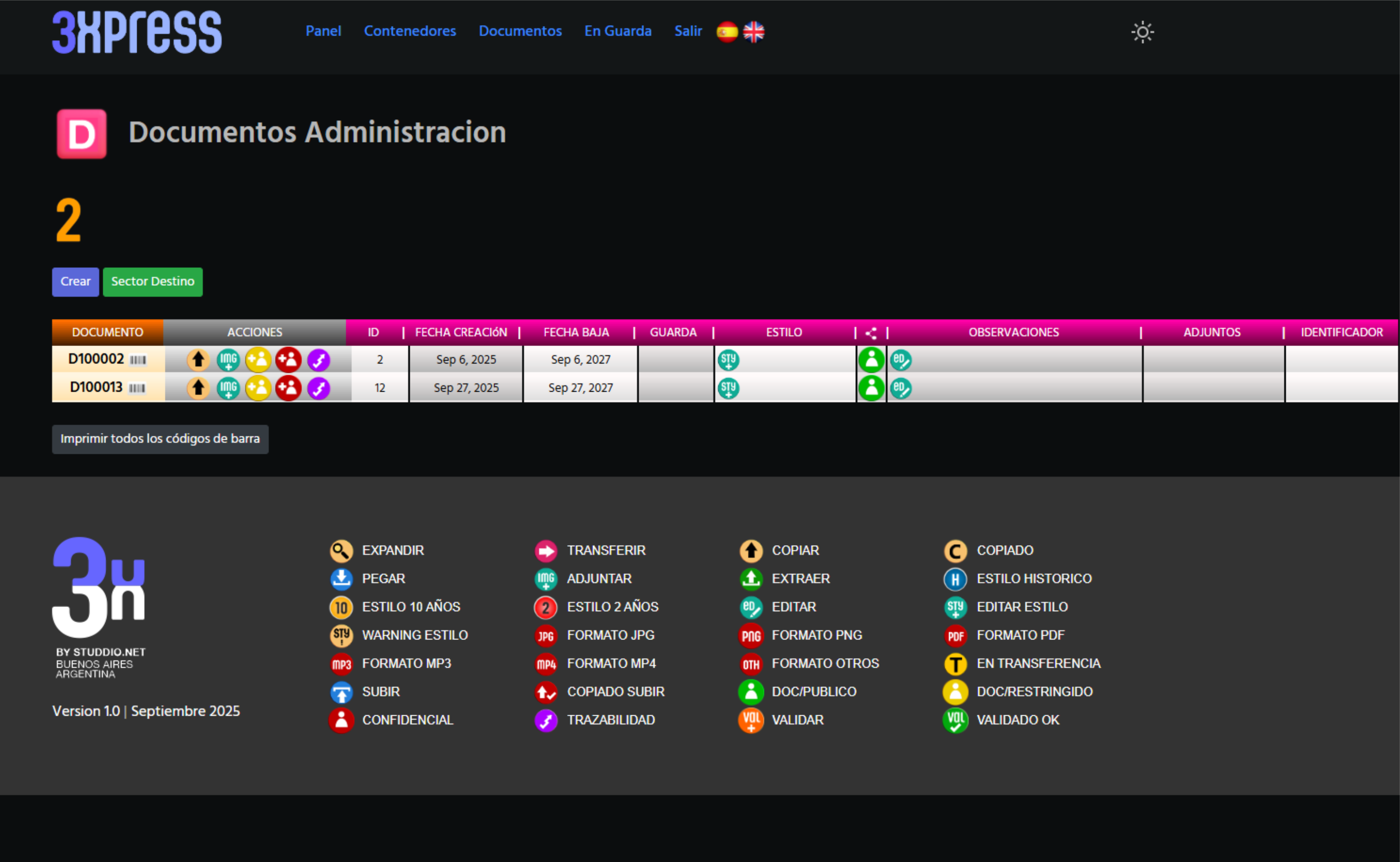Click the share icon in table header
This screenshot has width=1400, height=862.
pyautogui.click(x=871, y=333)
